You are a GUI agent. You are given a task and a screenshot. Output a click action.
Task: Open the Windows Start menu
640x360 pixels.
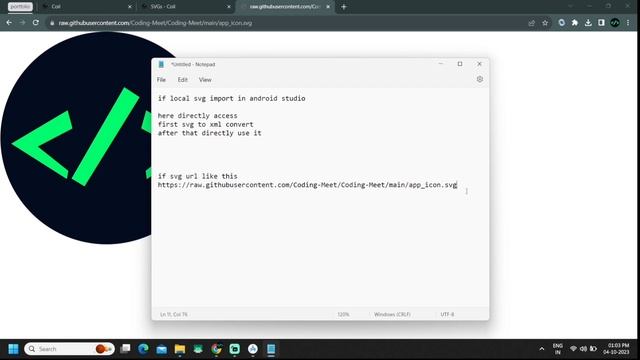(13, 349)
